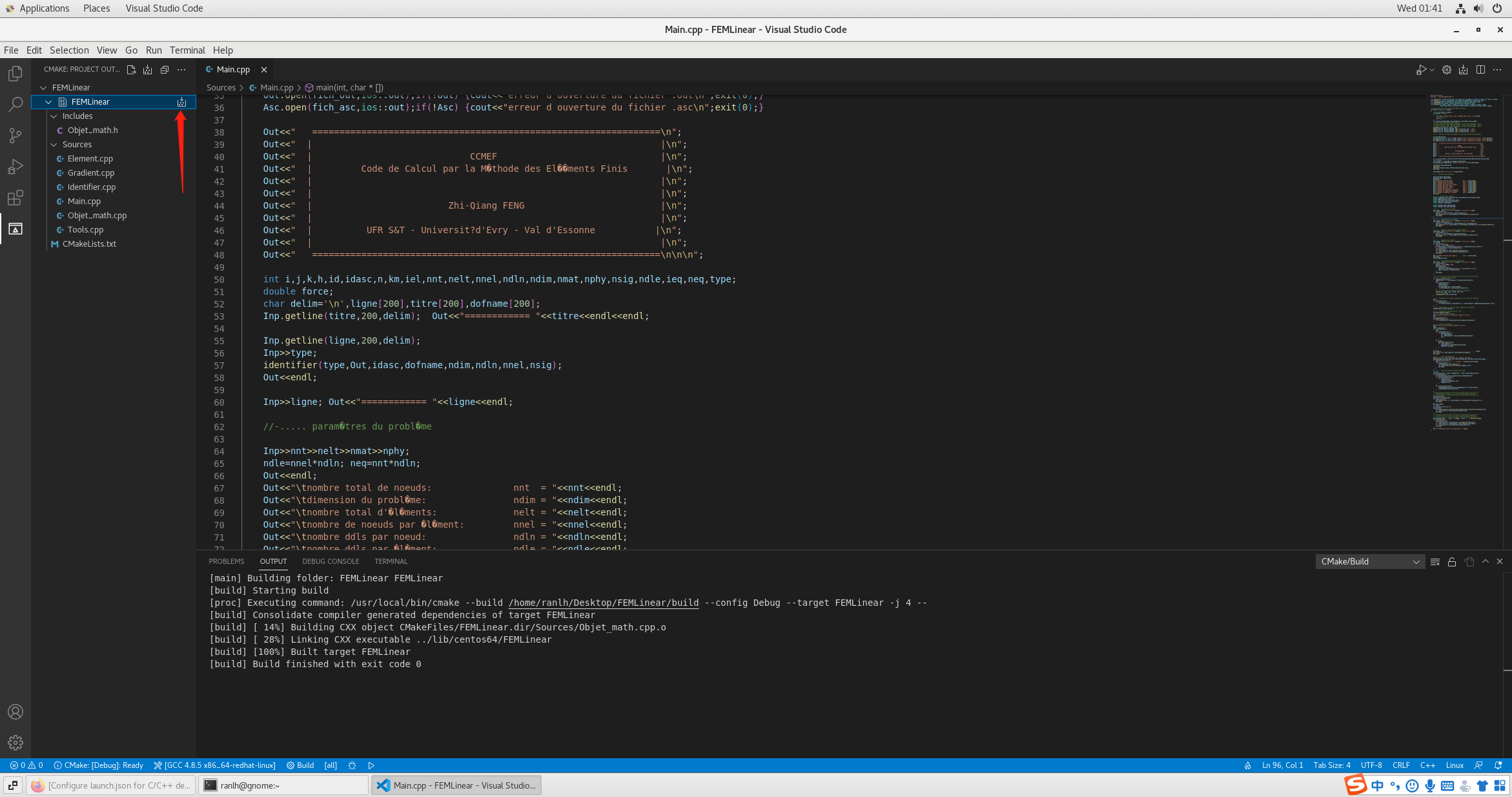Switch to the DEBUG CONSOLE tab
The width and height of the screenshot is (1512, 797).
(x=331, y=561)
